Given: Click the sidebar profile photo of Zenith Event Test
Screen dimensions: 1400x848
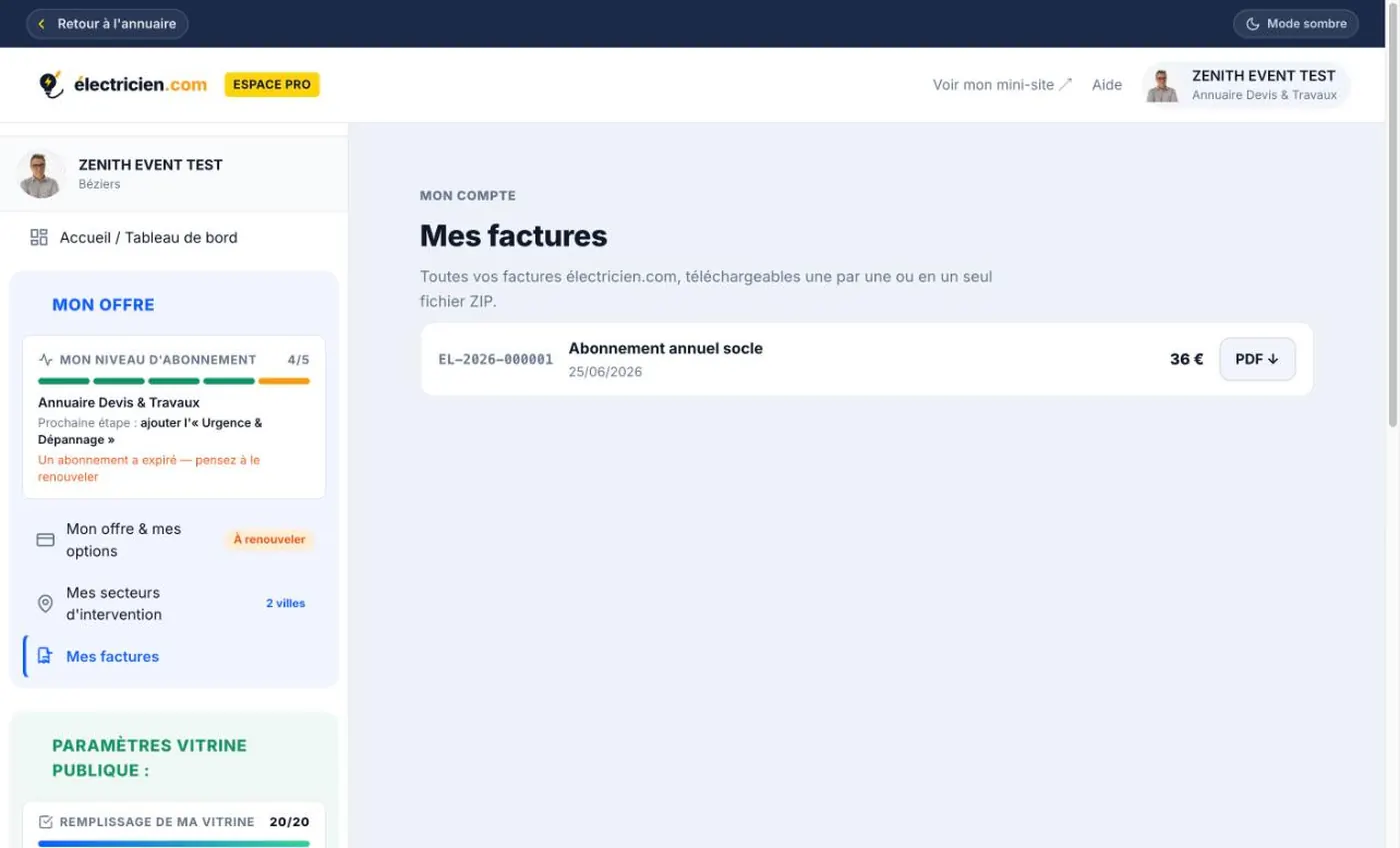Looking at the screenshot, I should tap(41, 174).
